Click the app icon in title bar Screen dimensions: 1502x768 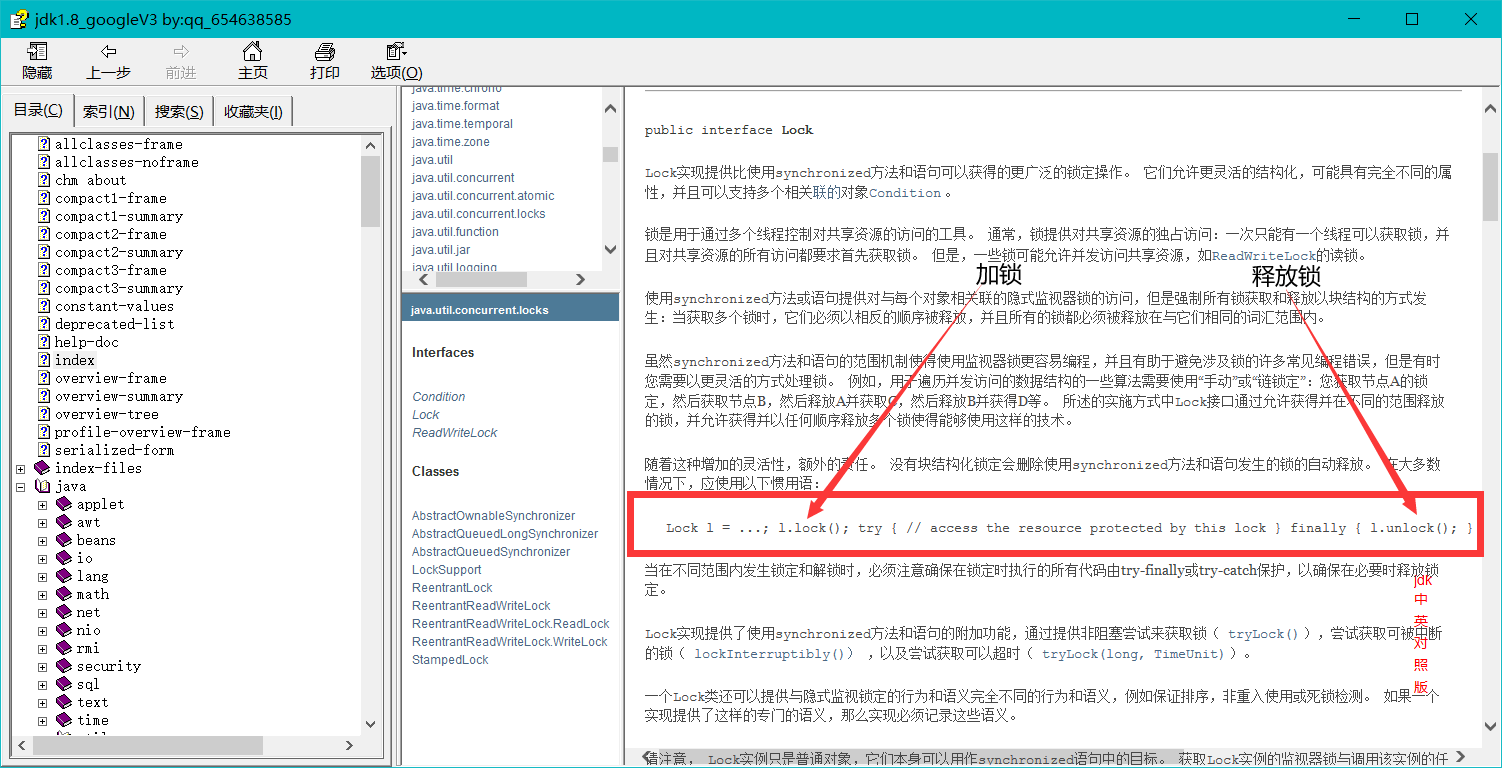(18, 19)
